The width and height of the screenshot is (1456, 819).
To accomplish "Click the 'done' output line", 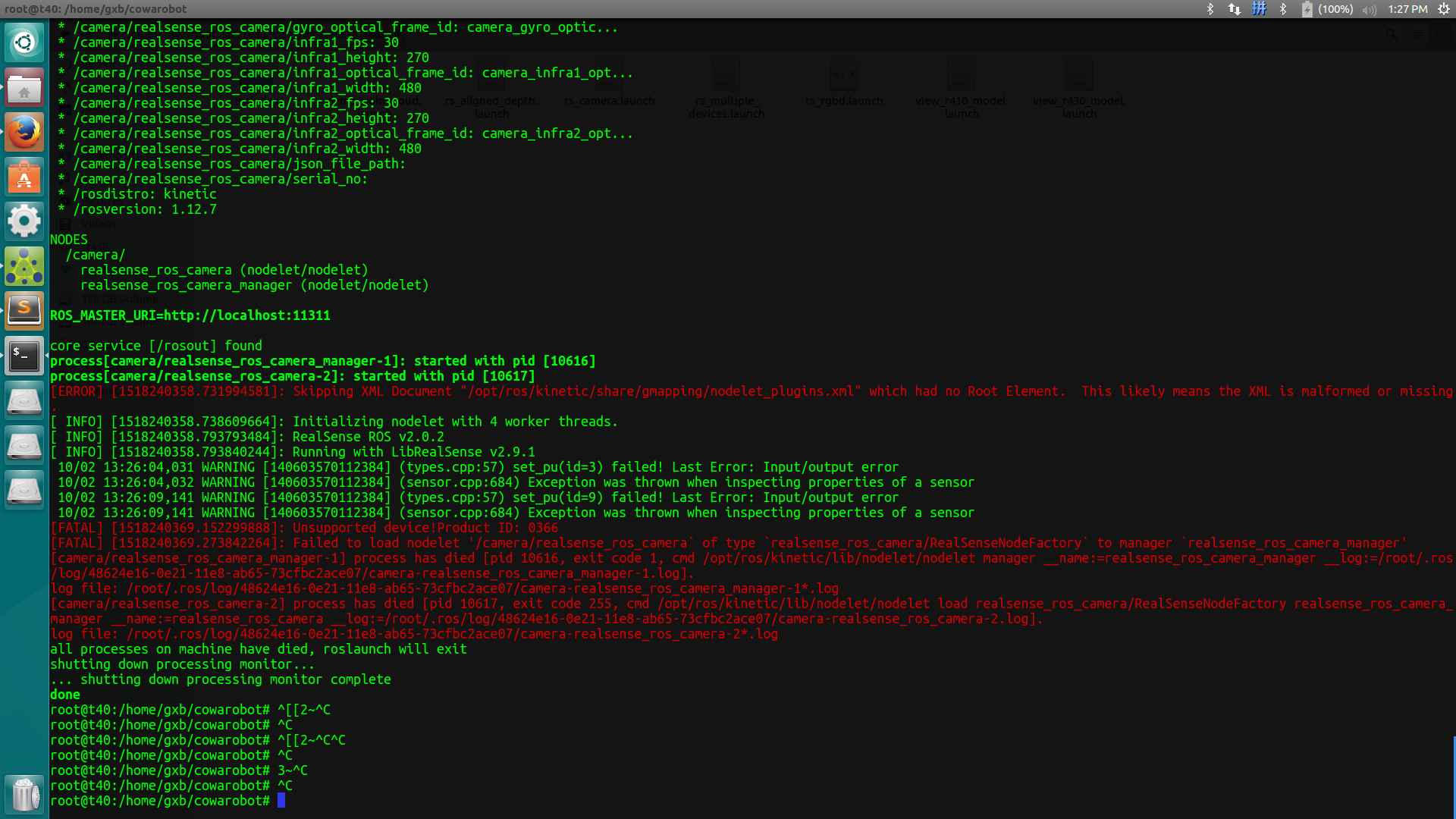I will 65,695.
